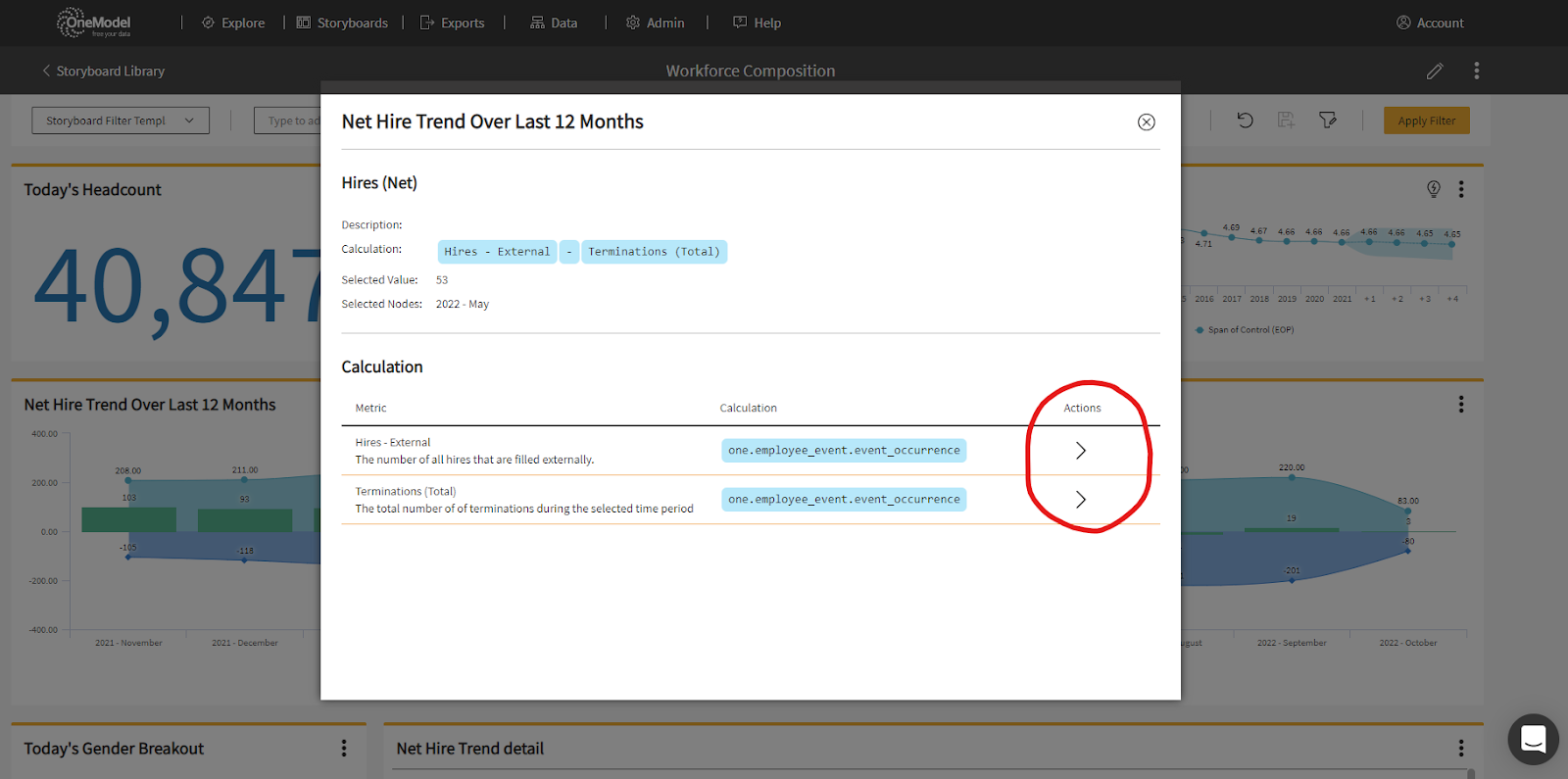Click the funnel filter icon

(x=1328, y=121)
